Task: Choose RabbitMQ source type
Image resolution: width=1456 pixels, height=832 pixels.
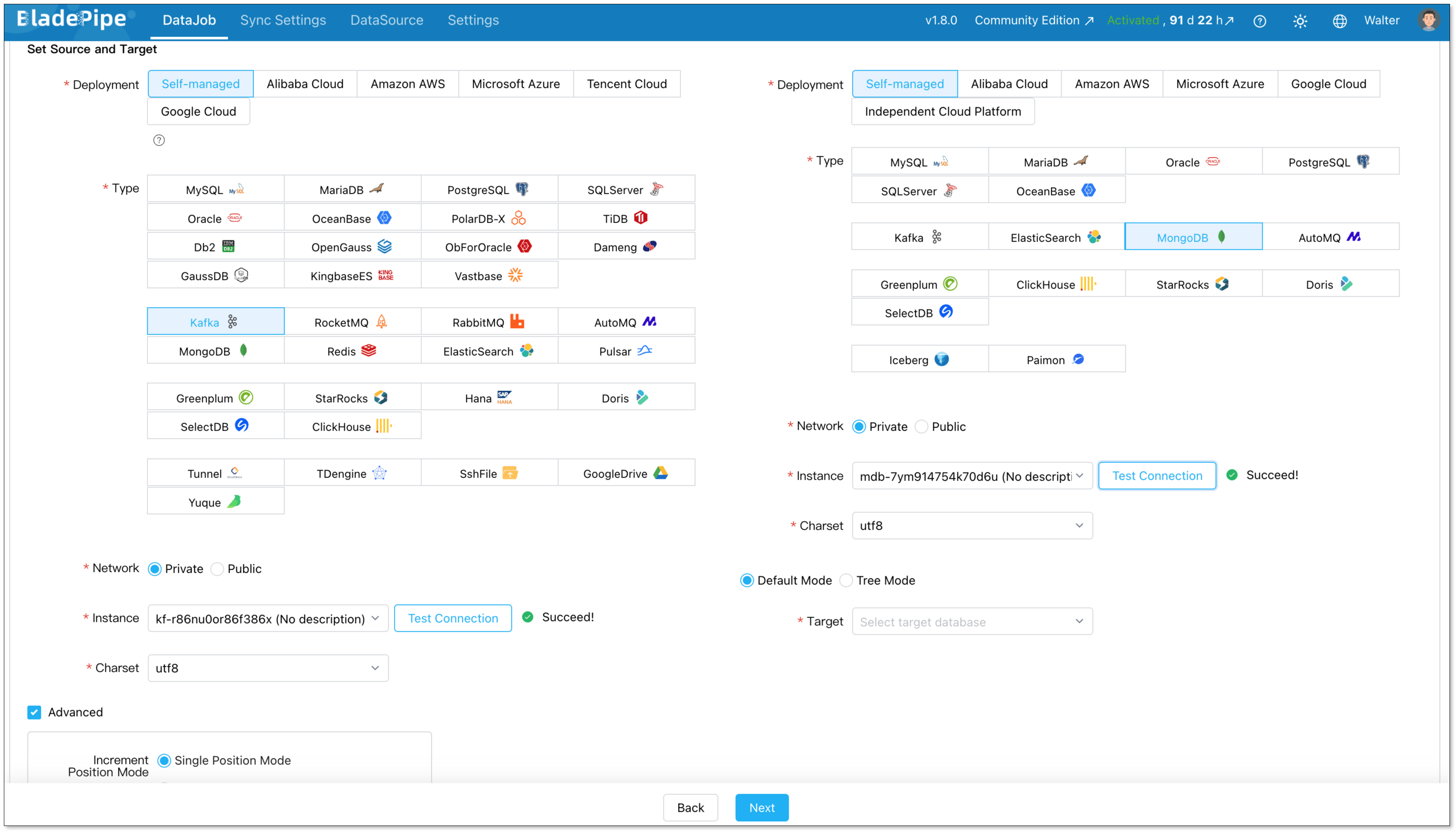Action: pyautogui.click(x=489, y=322)
